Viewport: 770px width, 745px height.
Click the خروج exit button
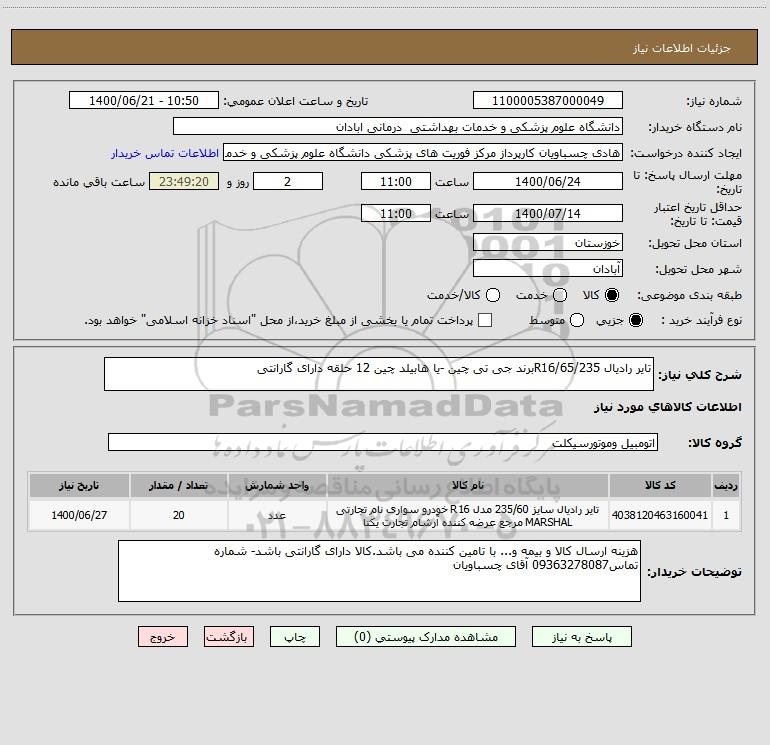(163, 637)
